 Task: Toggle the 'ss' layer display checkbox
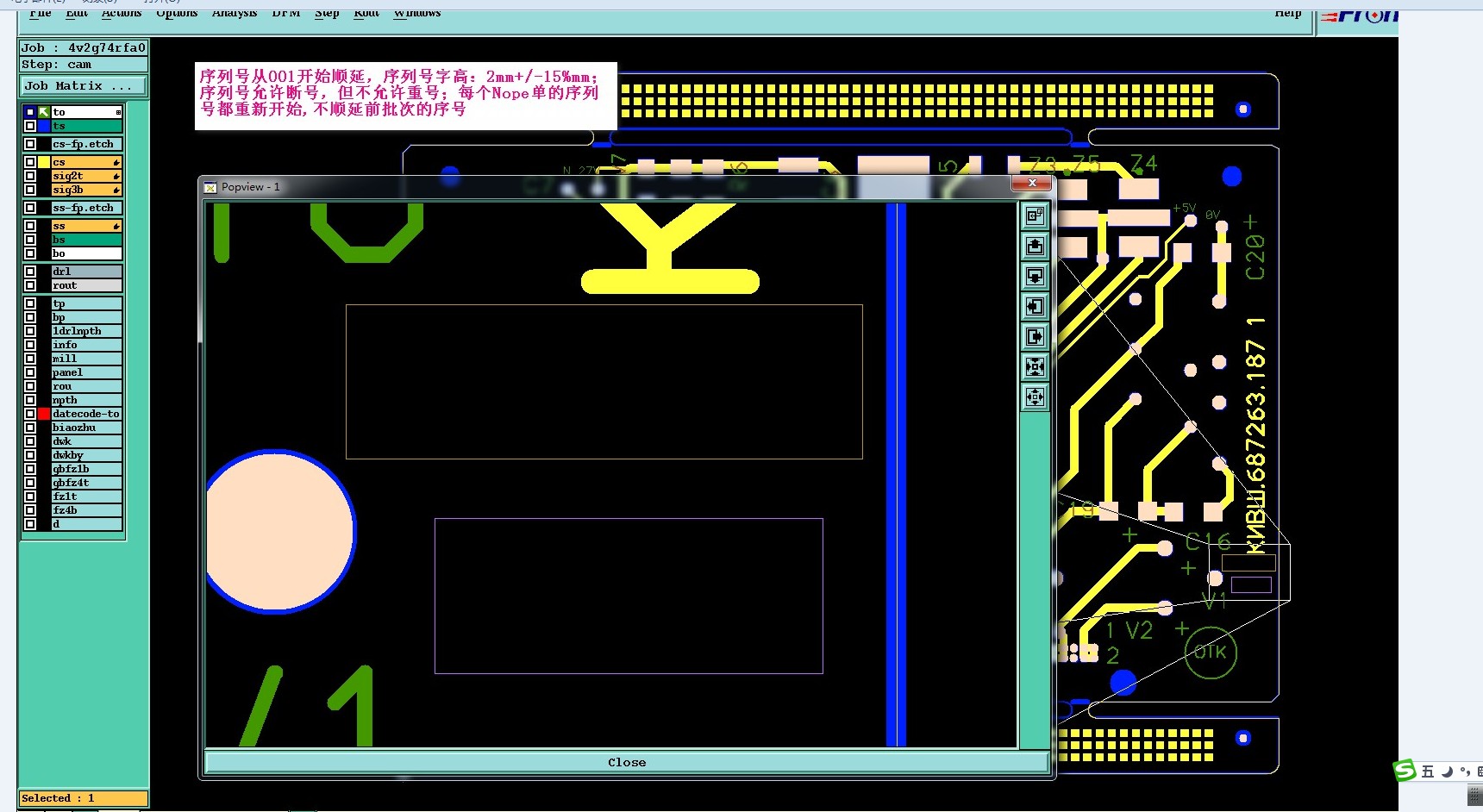point(30,226)
